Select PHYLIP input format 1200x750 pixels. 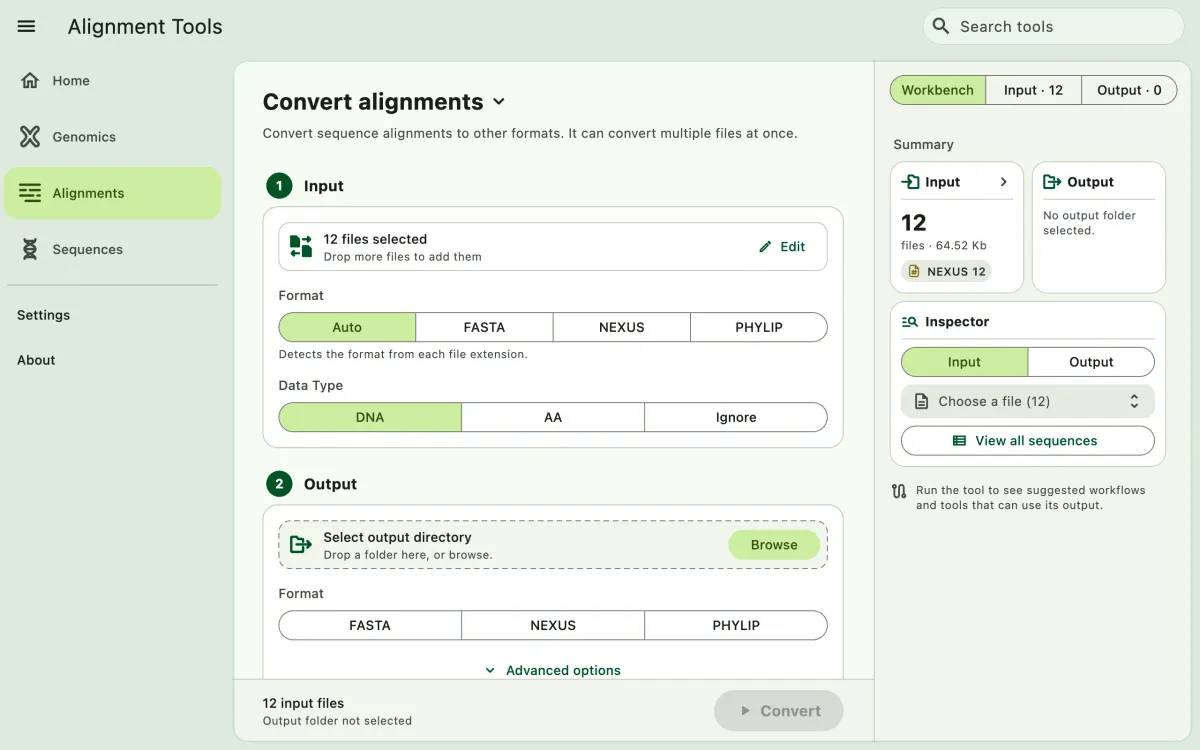coord(759,327)
